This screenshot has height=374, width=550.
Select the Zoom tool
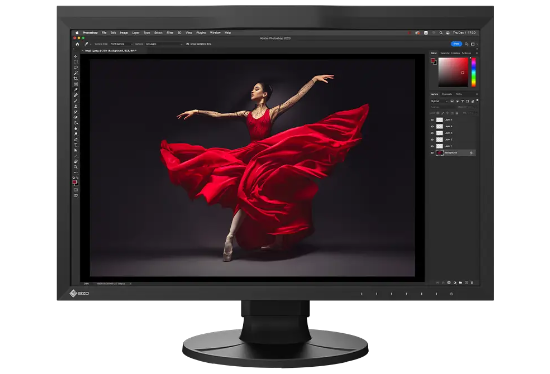pyautogui.click(x=75, y=167)
